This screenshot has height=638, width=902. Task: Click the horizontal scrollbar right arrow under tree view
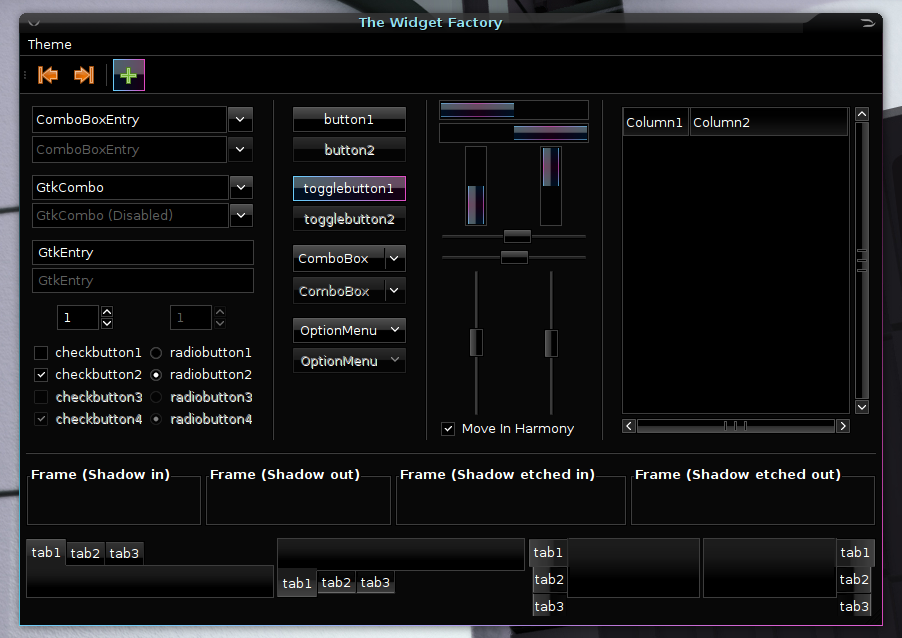tap(843, 426)
